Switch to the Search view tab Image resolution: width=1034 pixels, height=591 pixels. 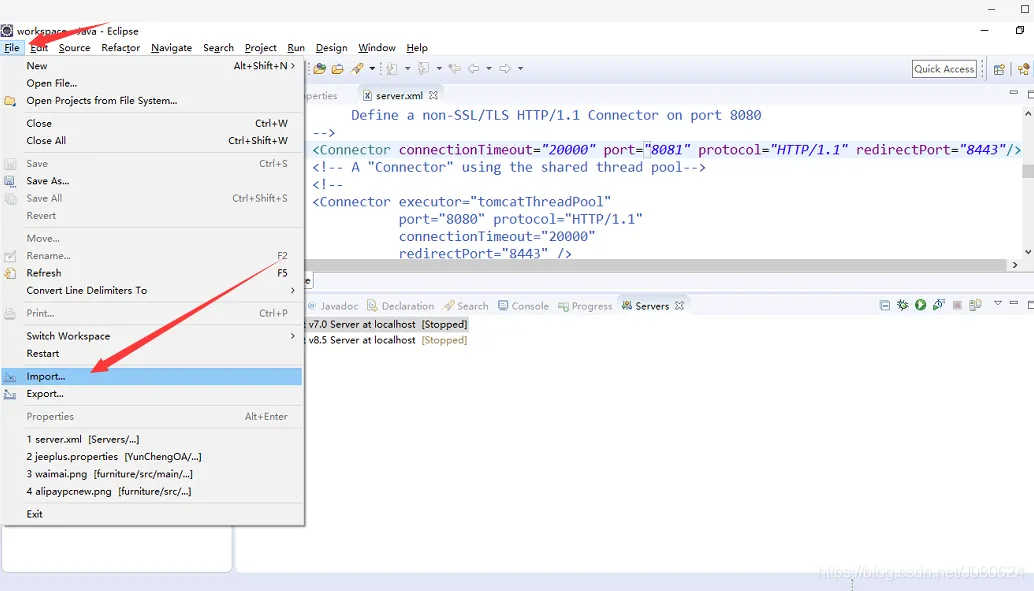466,306
